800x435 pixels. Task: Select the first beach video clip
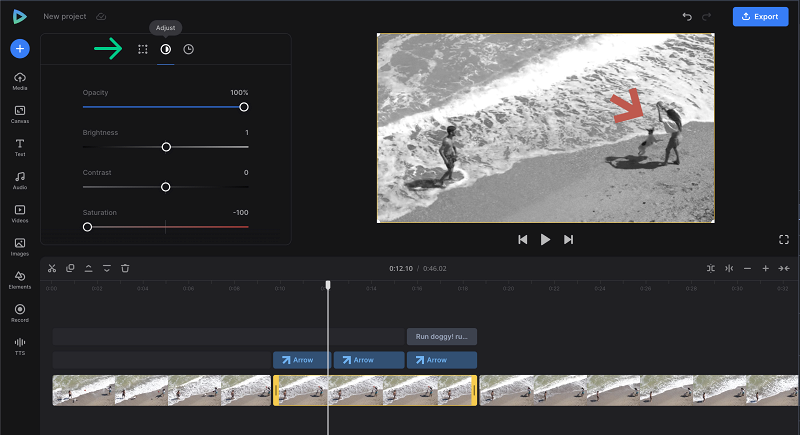click(x=162, y=391)
